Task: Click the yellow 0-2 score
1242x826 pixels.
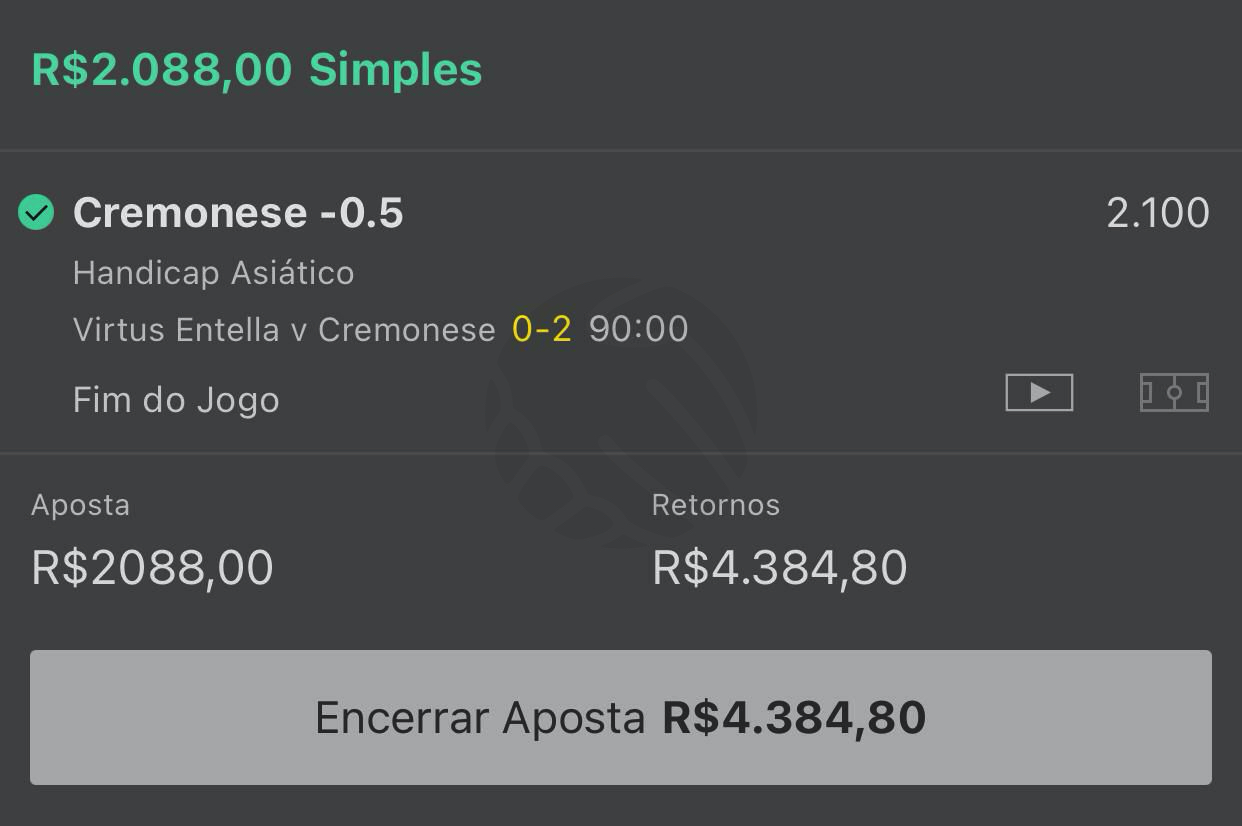Action: pyautogui.click(x=541, y=329)
